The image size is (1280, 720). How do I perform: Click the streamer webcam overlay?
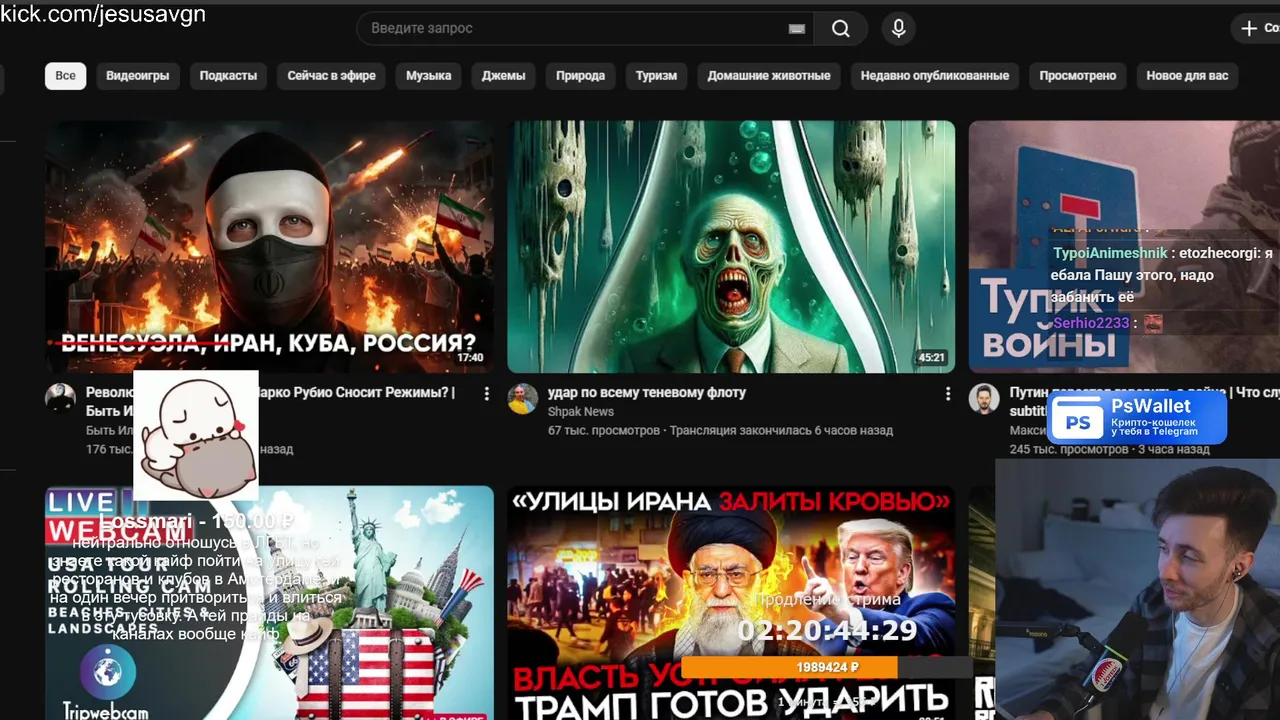pyautogui.click(x=1138, y=590)
